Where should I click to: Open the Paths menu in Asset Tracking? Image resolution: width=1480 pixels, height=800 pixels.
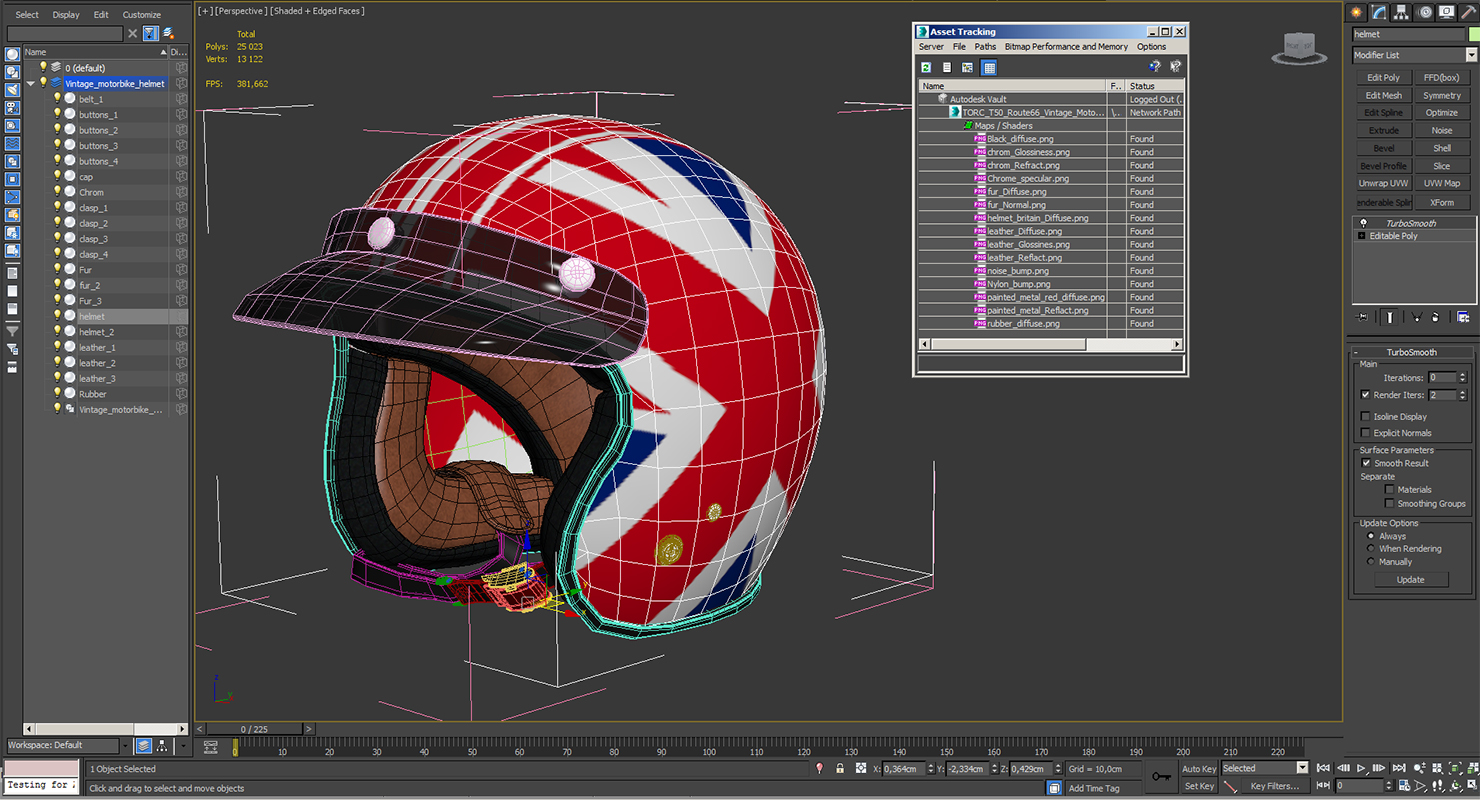(985, 47)
